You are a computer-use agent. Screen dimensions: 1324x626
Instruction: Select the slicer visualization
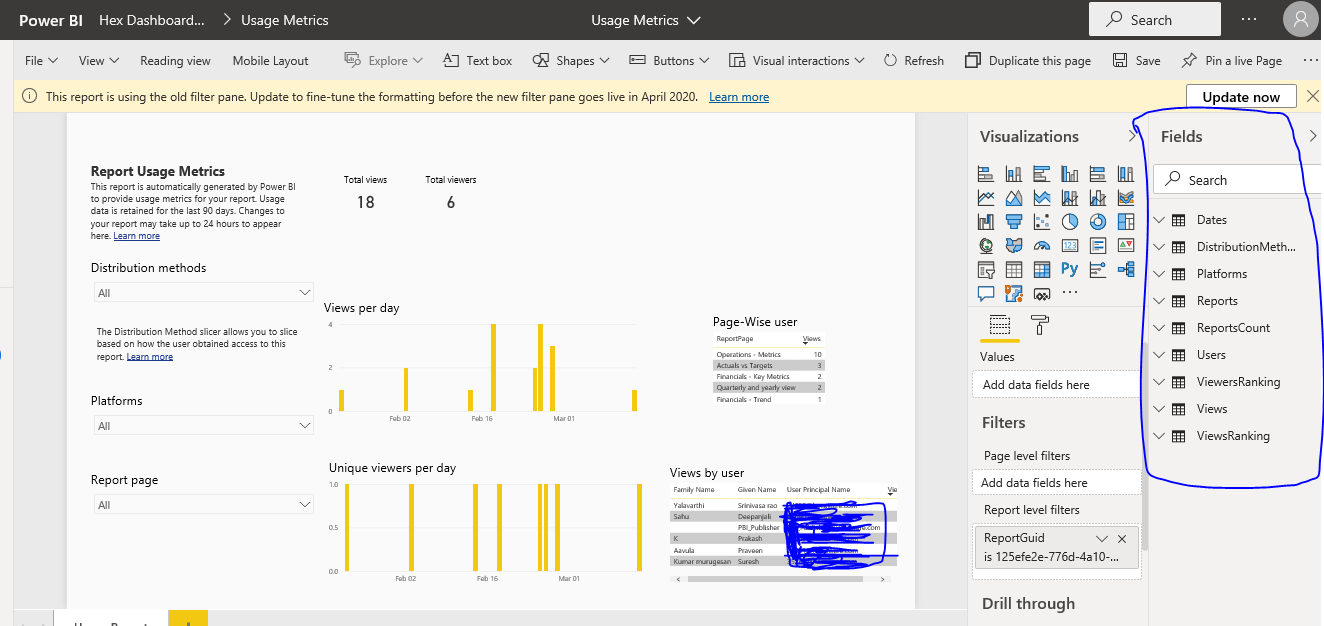(986, 270)
